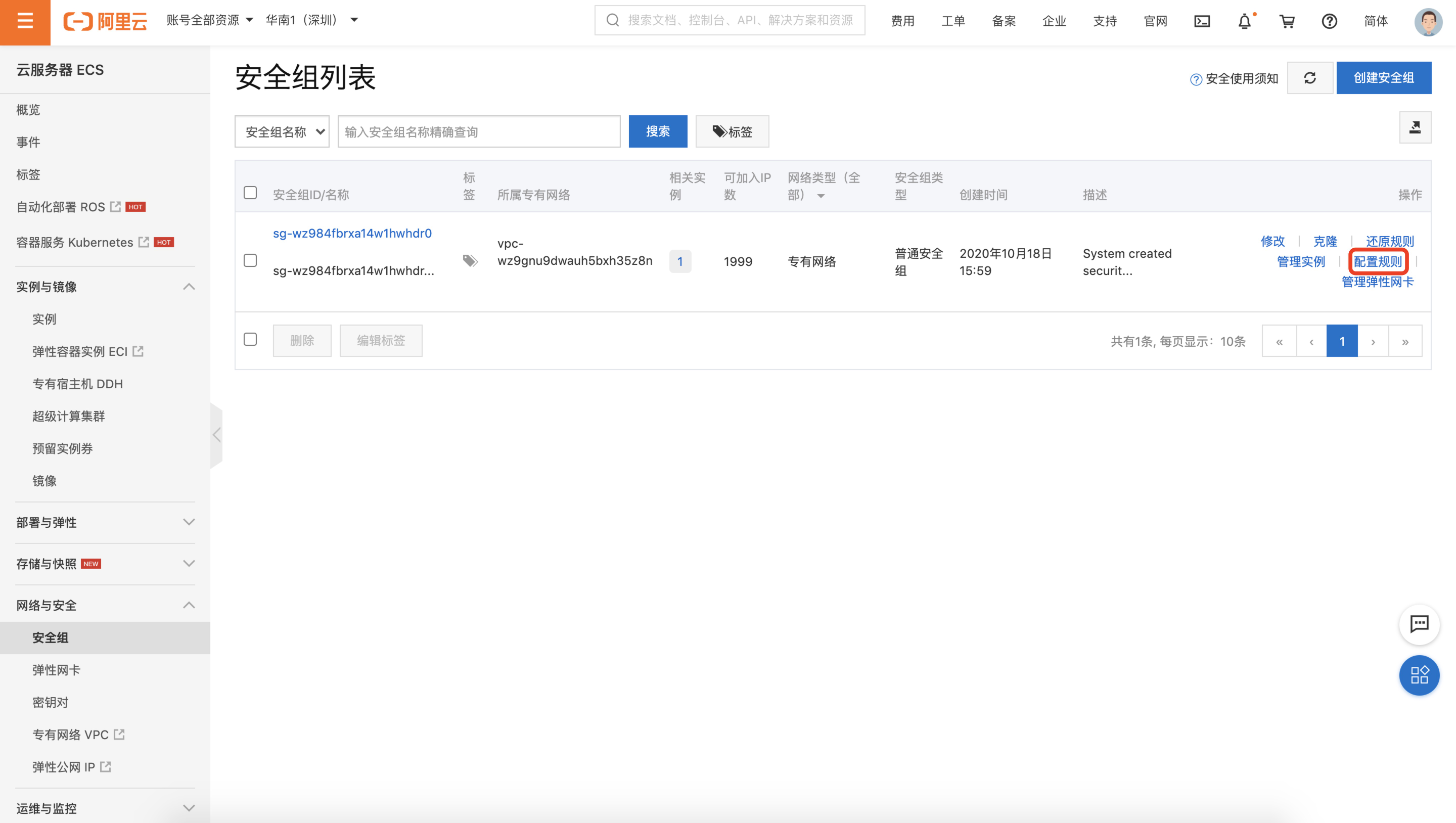This screenshot has width=1456, height=823.
Task: Open 概览 in the sidebar
Action: click(28, 110)
